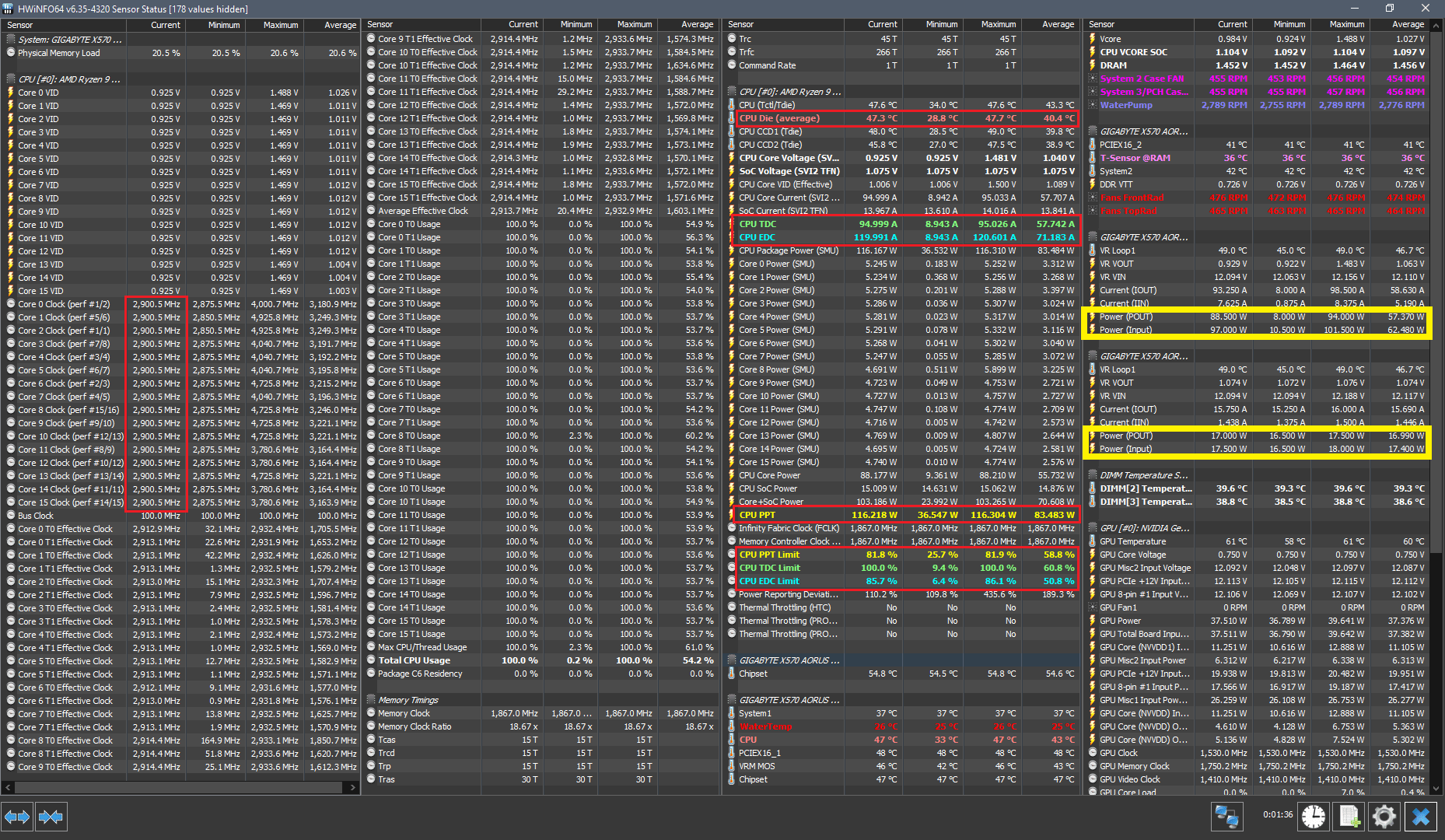
Task: Open sensor settings gear icon
Action: (x=1384, y=817)
